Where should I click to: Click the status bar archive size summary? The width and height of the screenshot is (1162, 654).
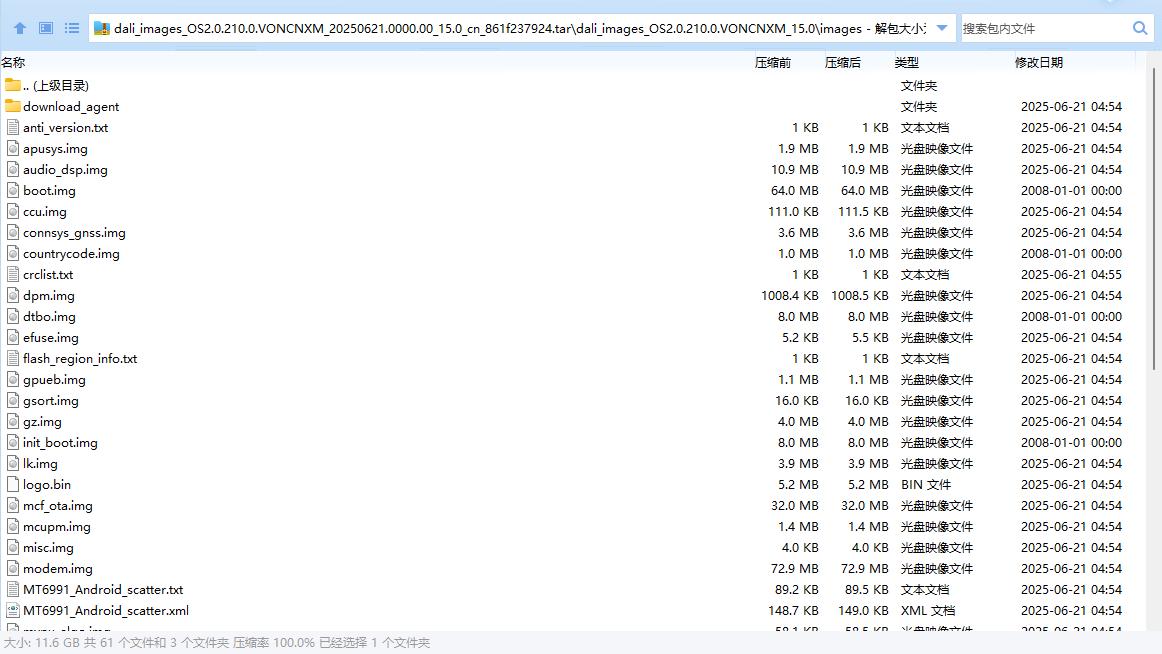216,642
